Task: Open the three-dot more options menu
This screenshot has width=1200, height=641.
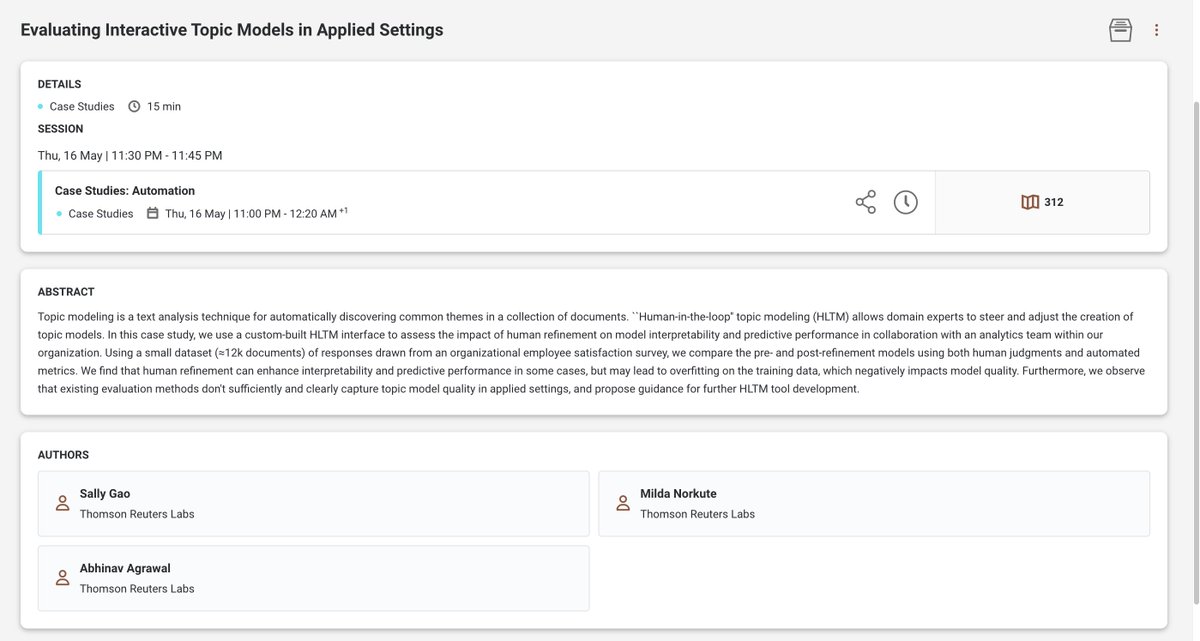Action: [x=1157, y=30]
